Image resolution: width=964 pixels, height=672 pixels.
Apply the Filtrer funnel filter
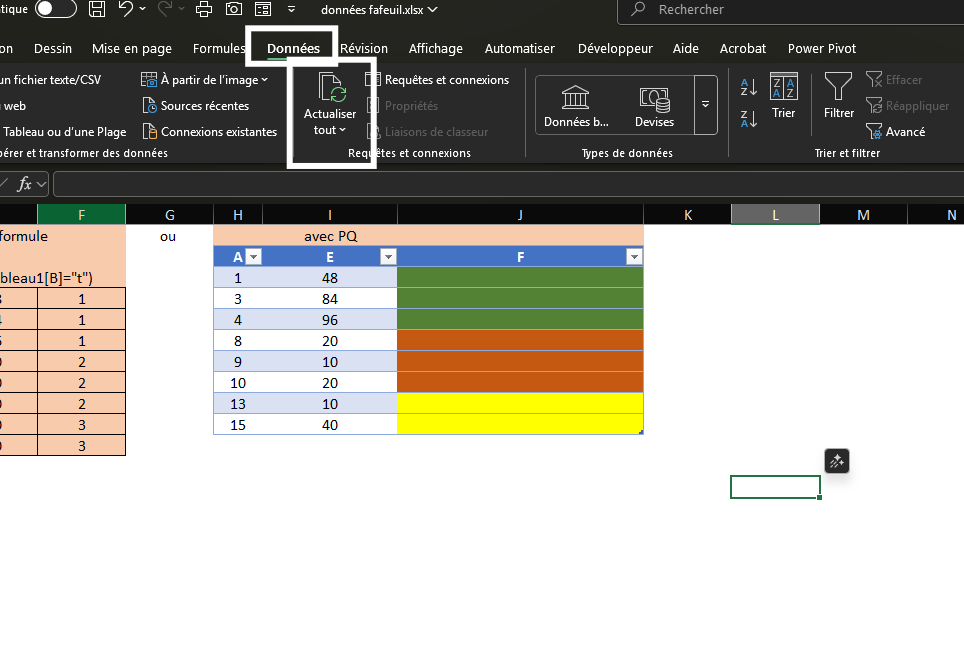839,98
